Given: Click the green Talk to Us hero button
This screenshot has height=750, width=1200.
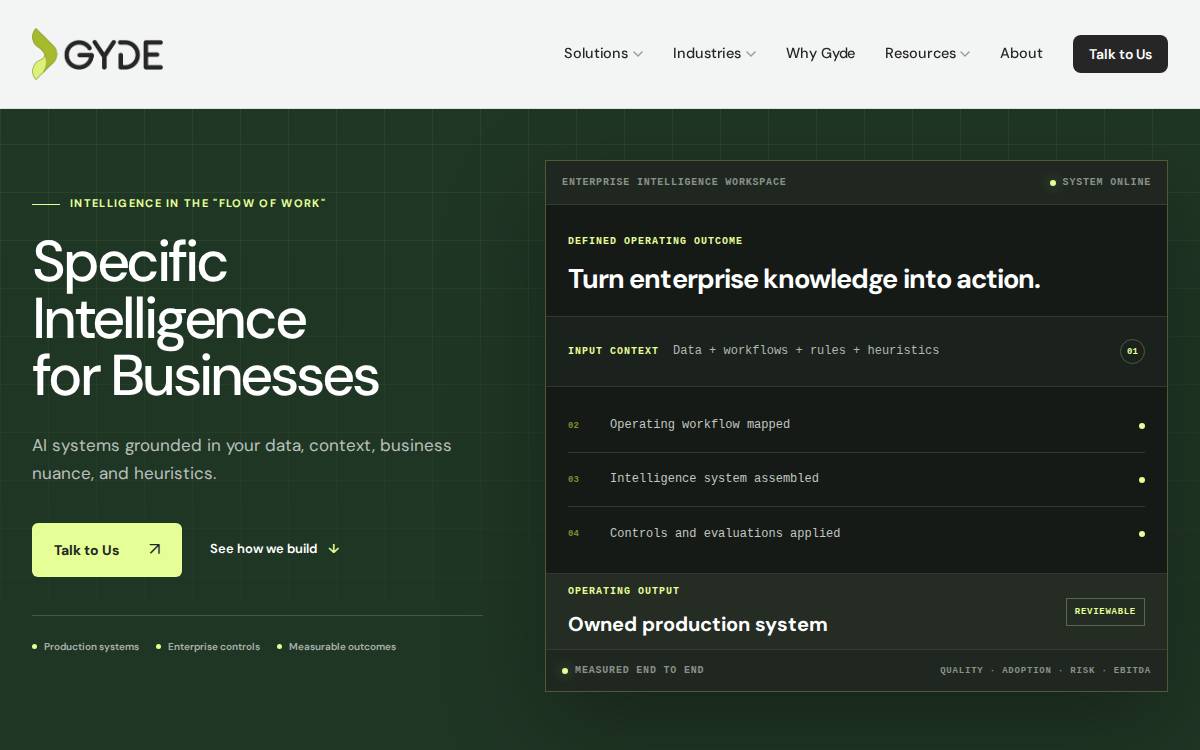Looking at the screenshot, I should (x=107, y=550).
